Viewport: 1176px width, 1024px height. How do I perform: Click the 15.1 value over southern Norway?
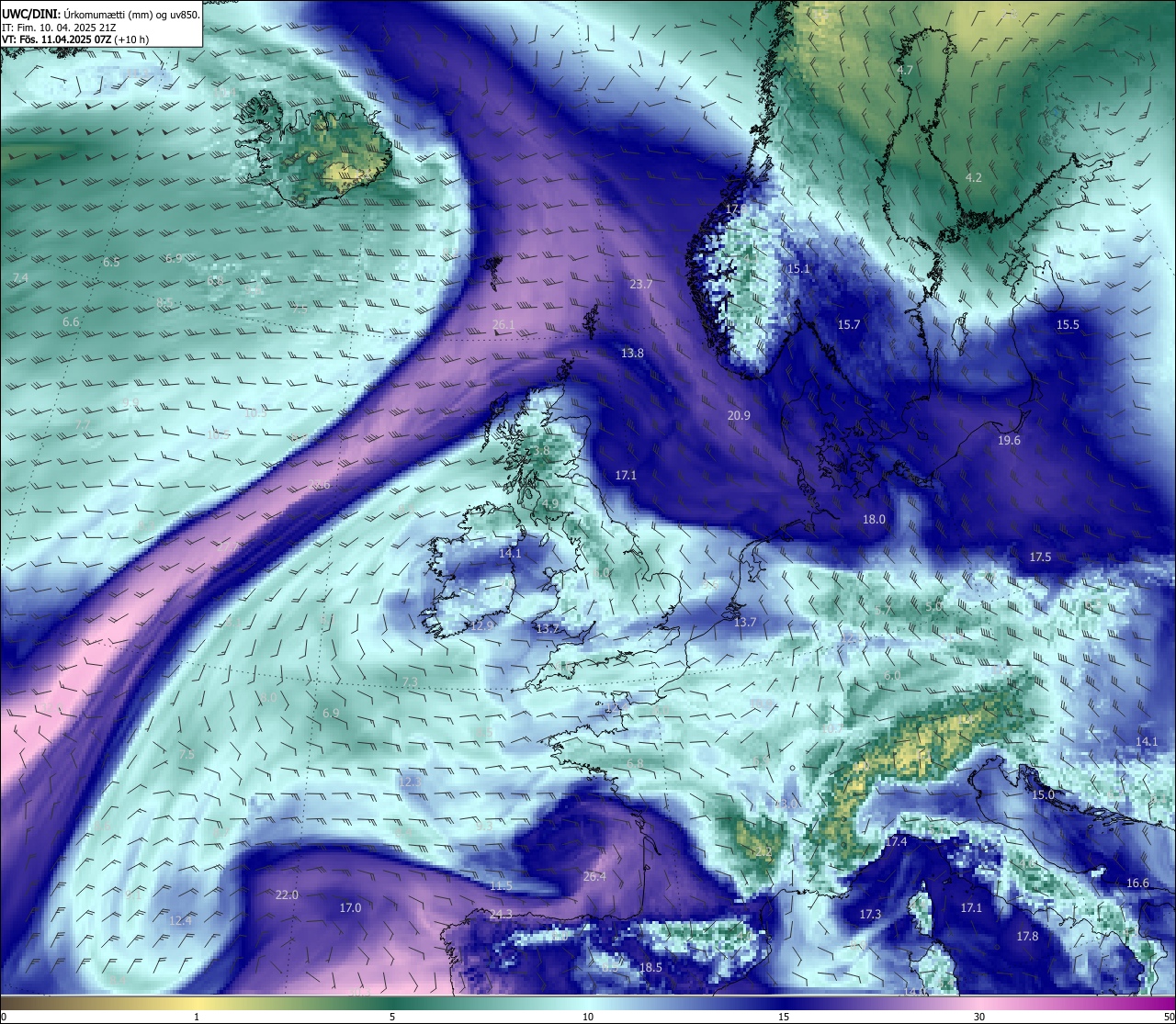point(798,269)
